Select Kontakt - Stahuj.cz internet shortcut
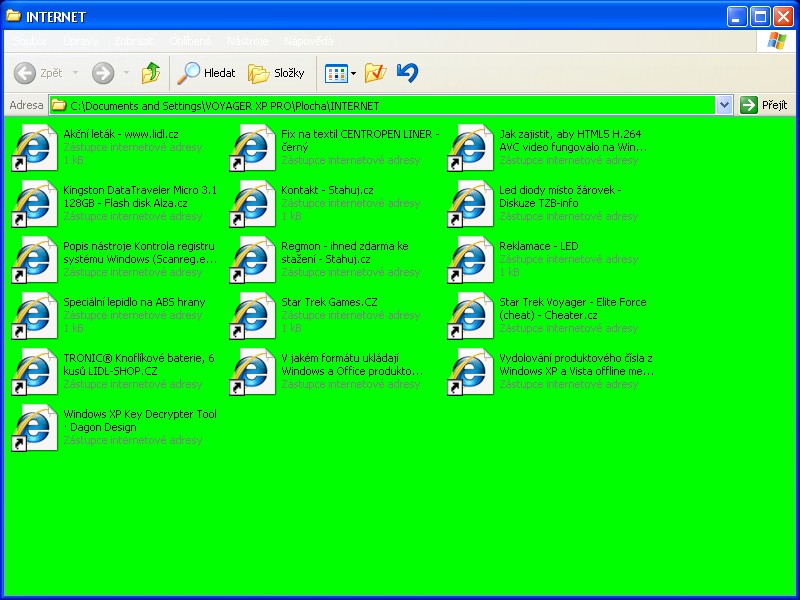This screenshot has width=800, height=600. click(252, 204)
